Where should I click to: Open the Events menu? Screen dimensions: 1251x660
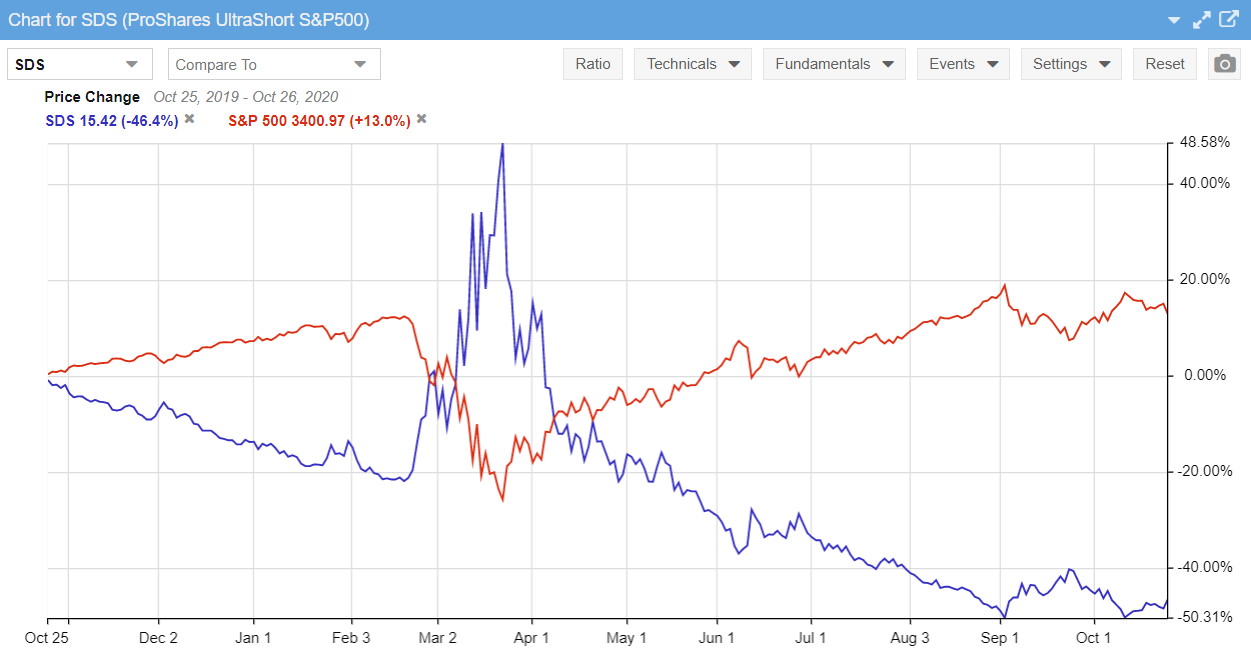(963, 63)
